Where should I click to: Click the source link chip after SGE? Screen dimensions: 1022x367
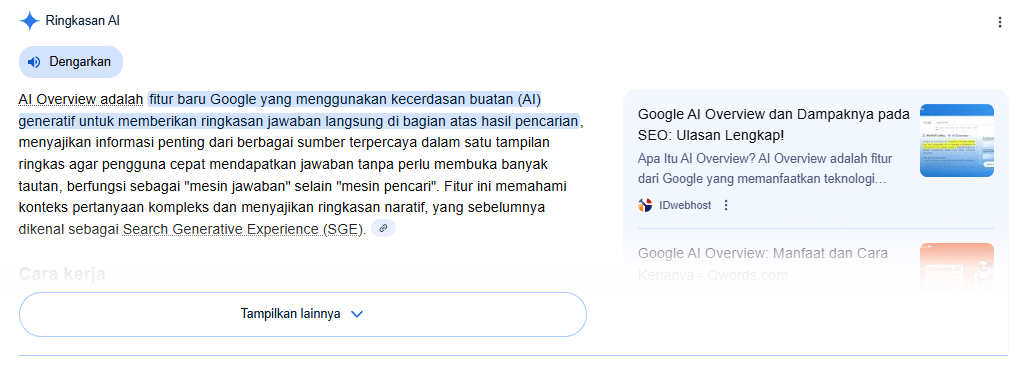coord(383,228)
